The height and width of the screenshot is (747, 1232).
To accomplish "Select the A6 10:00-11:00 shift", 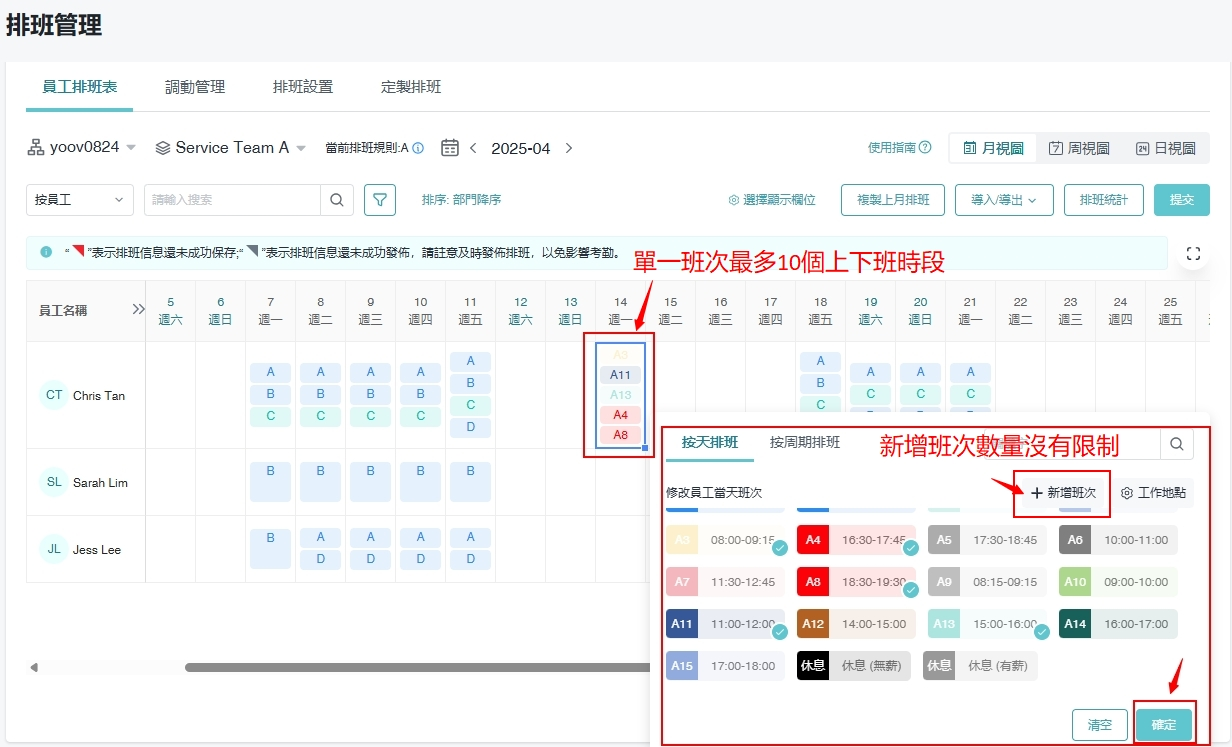I will (1117, 540).
